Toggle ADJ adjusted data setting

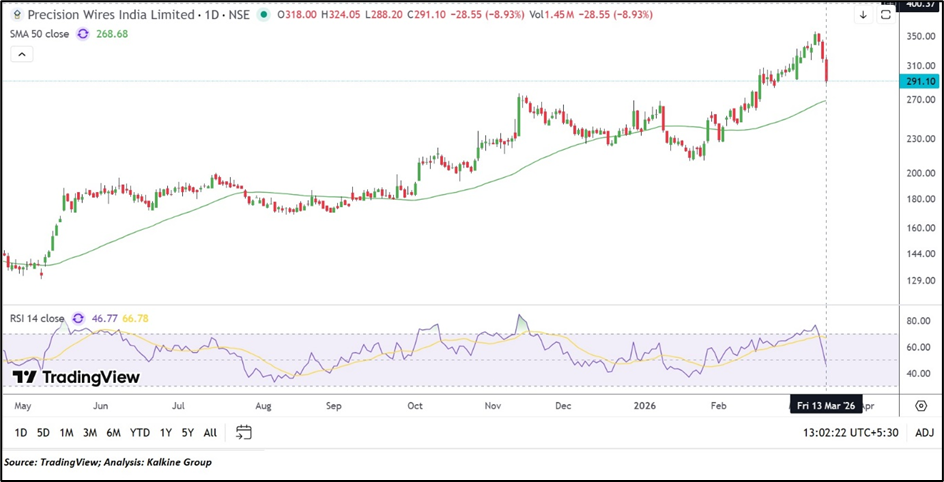923,433
